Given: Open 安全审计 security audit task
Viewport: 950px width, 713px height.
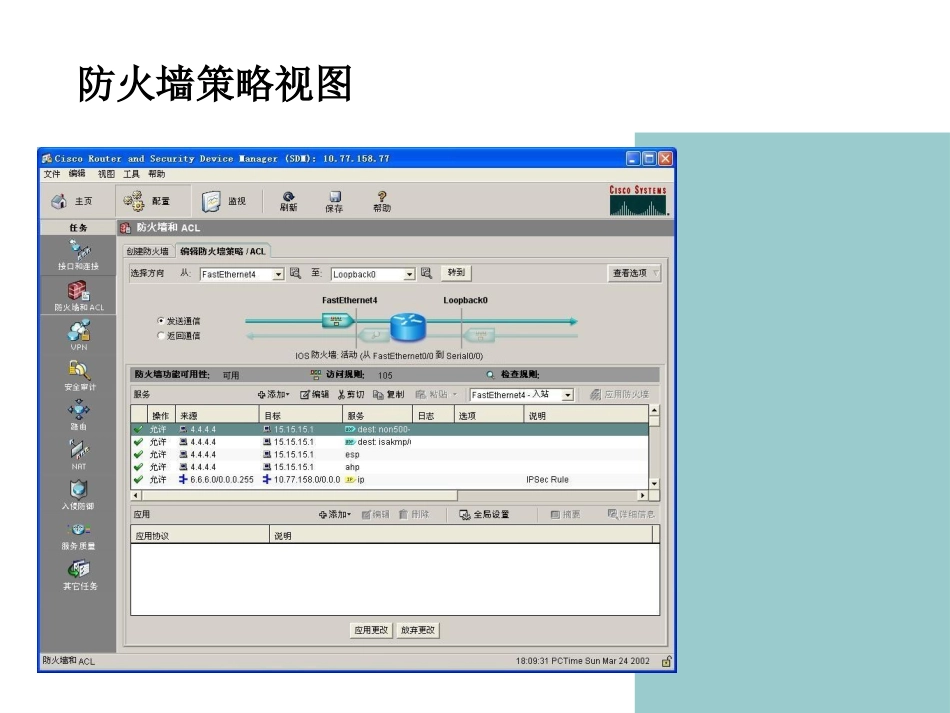Looking at the screenshot, I should pyautogui.click(x=79, y=376).
